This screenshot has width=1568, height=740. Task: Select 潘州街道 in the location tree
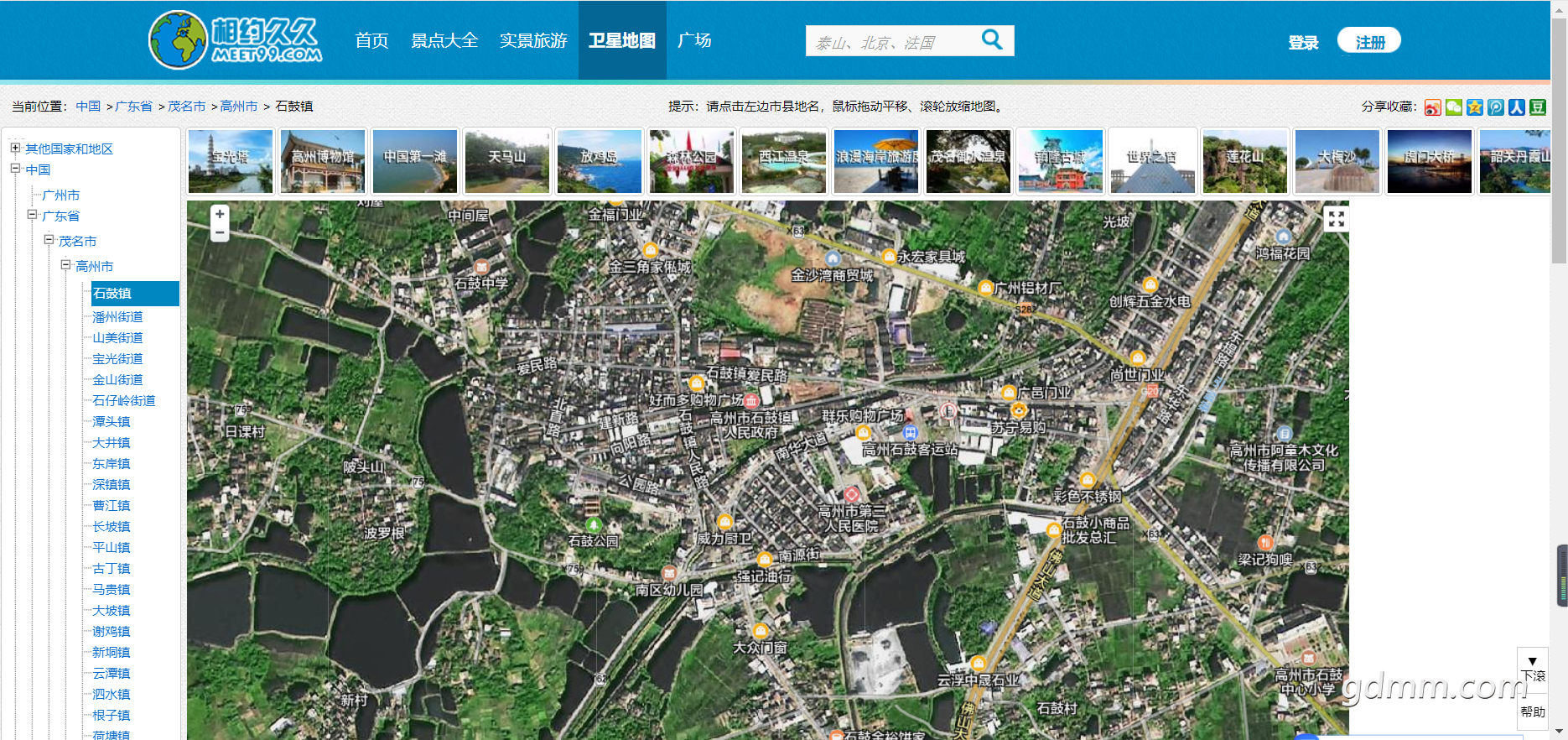coord(117,317)
